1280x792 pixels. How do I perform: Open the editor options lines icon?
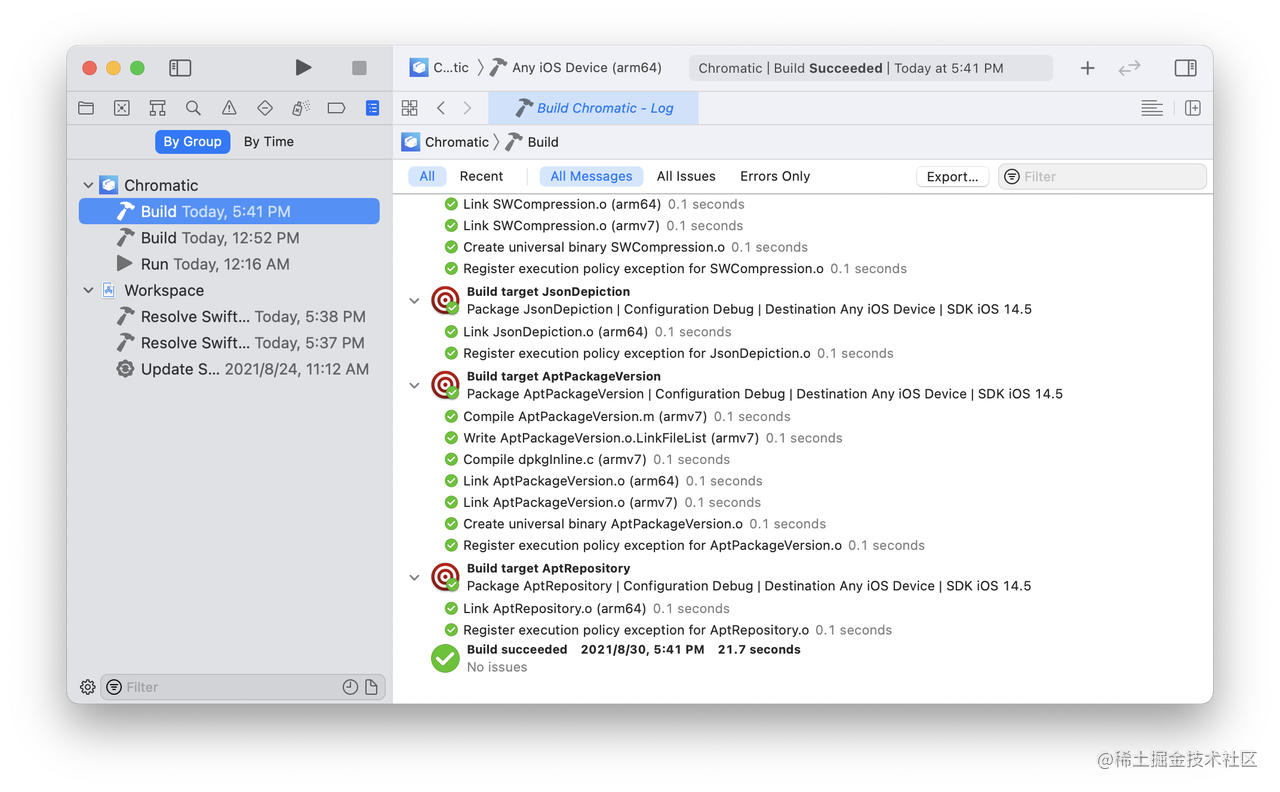click(x=1152, y=108)
